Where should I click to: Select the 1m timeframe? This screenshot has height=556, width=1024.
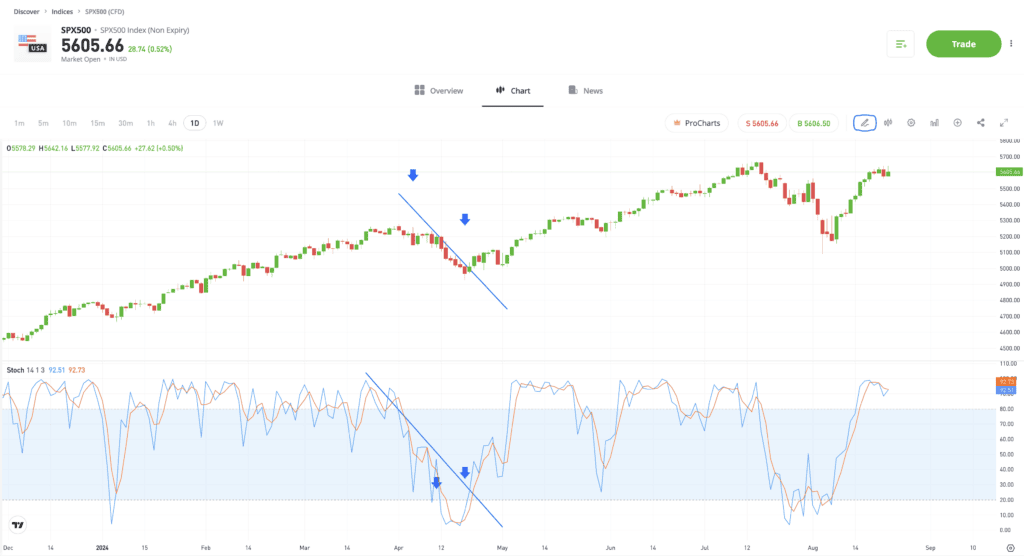20,123
